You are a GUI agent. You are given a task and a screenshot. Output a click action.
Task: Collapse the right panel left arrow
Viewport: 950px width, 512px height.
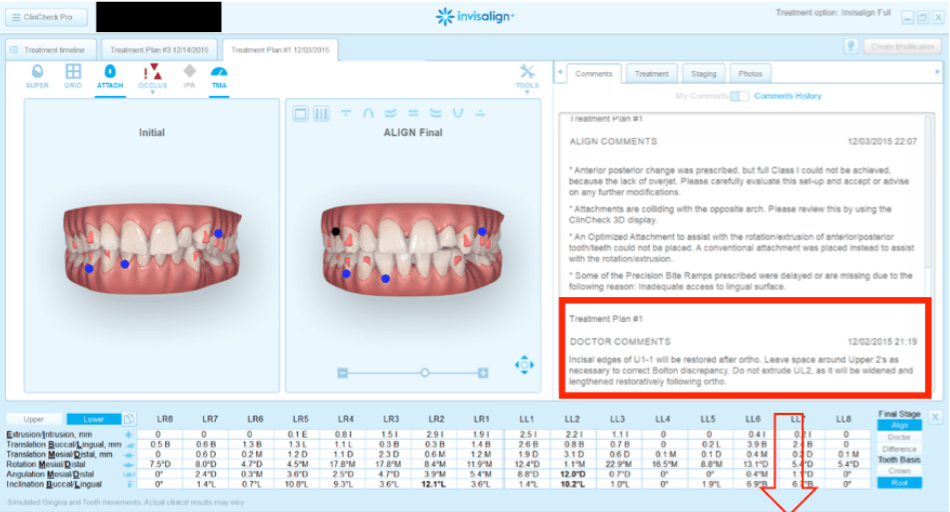coord(560,72)
